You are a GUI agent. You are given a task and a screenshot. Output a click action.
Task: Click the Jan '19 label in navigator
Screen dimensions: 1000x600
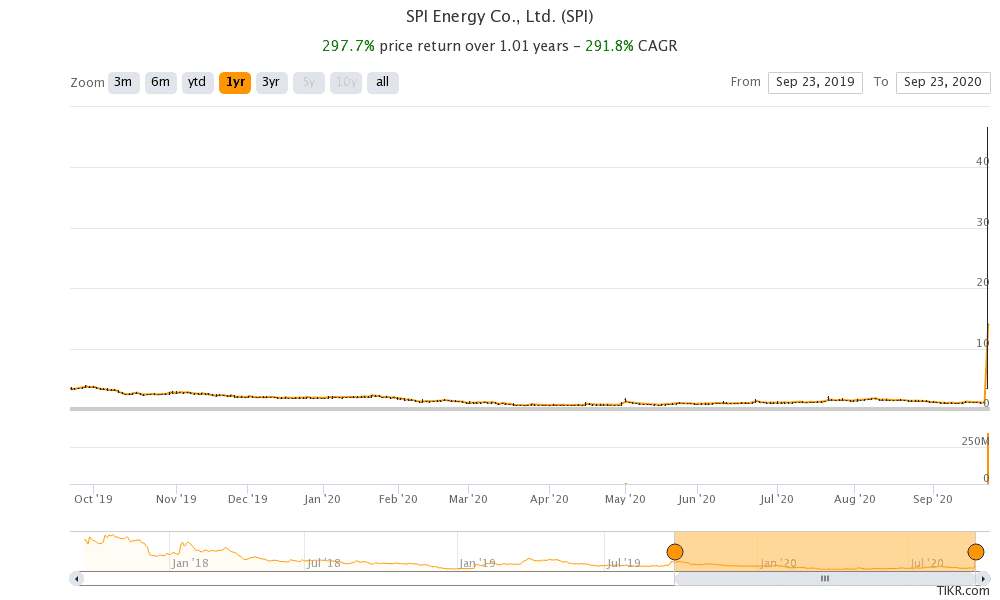(x=478, y=563)
